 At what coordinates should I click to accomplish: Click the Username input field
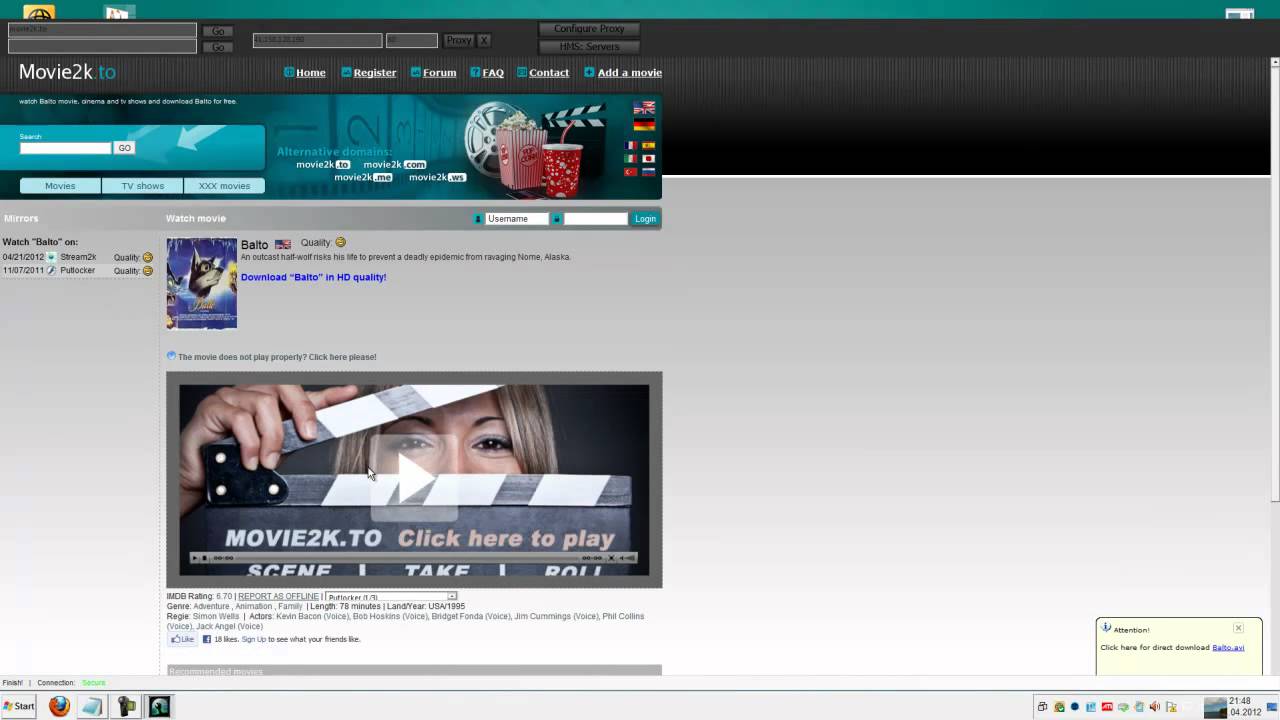tap(517, 219)
